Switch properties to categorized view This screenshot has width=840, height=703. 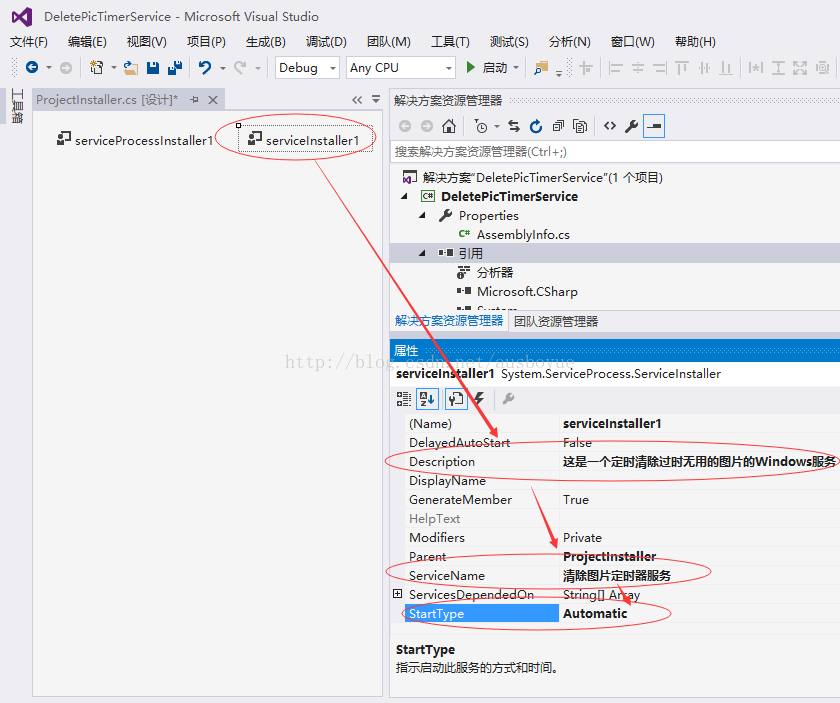click(404, 399)
